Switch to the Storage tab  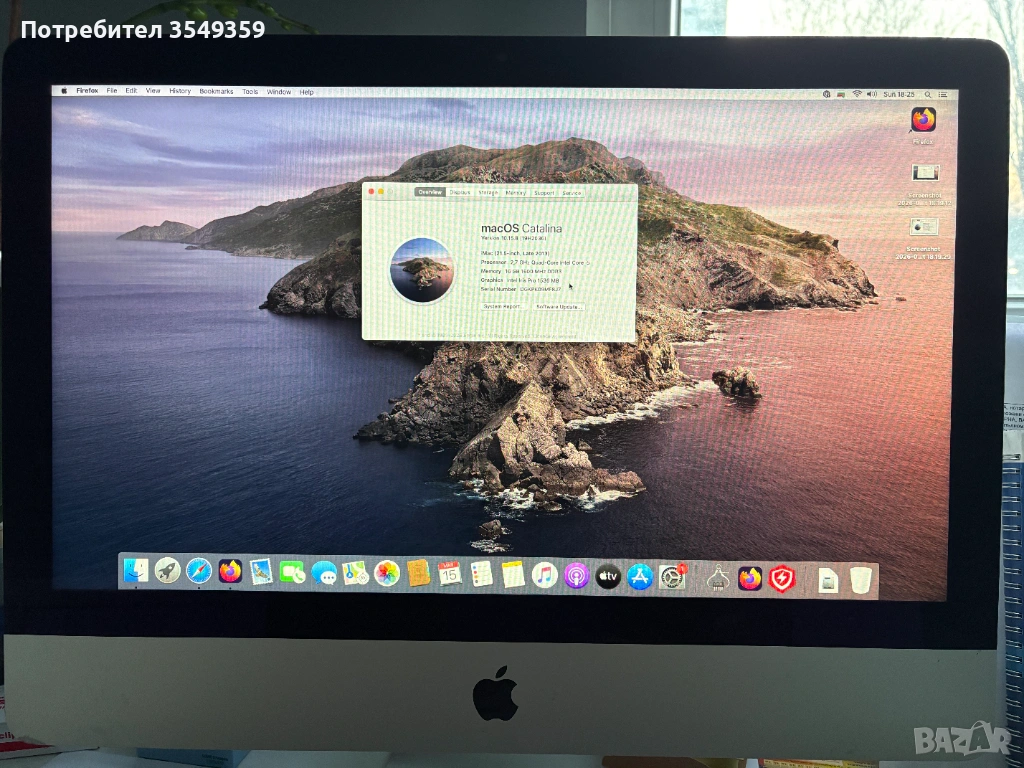[488, 192]
